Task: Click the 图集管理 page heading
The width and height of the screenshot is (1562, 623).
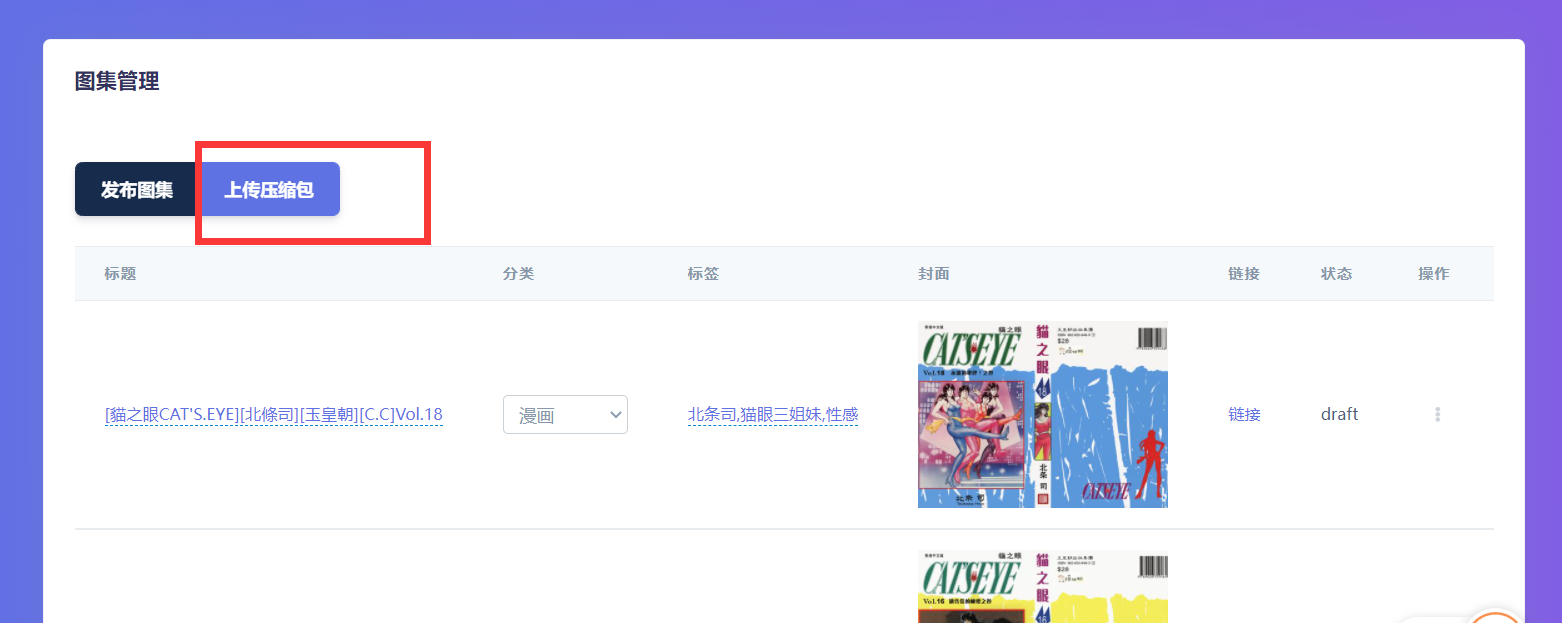Action: [x=117, y=82]
